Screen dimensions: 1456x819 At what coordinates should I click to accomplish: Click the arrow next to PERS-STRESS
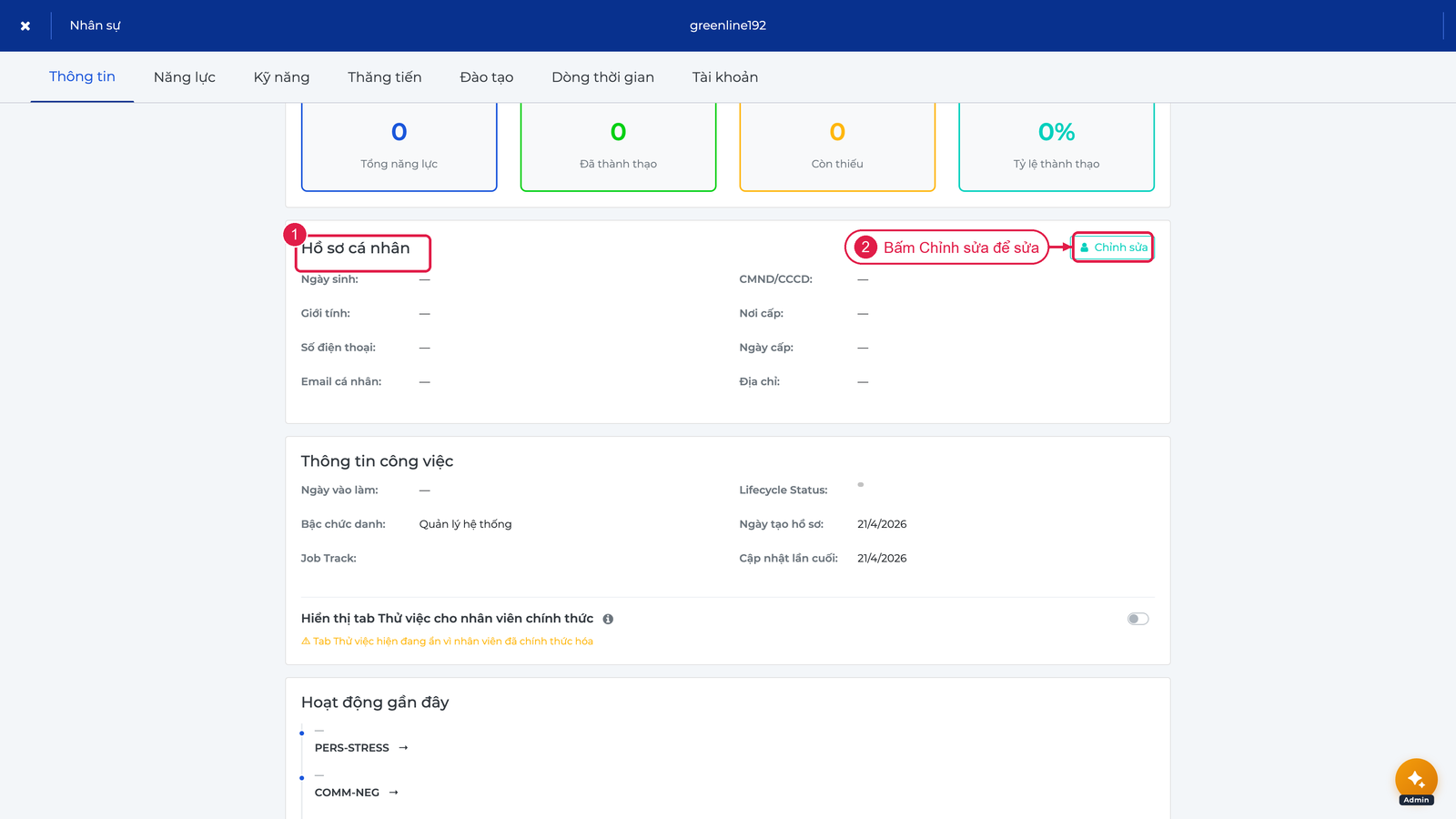click(x=403, y=748)
